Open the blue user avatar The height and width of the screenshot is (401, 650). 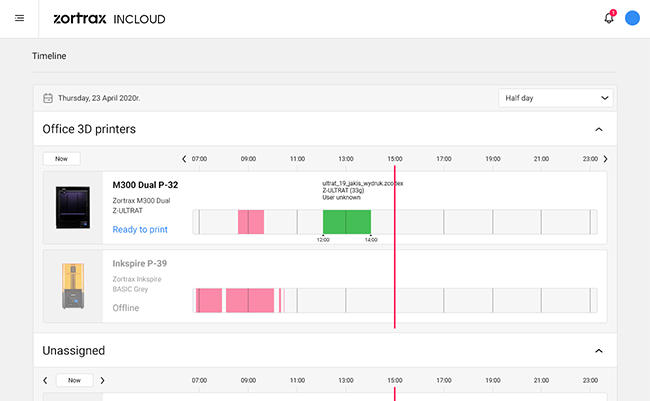(632, 18)
